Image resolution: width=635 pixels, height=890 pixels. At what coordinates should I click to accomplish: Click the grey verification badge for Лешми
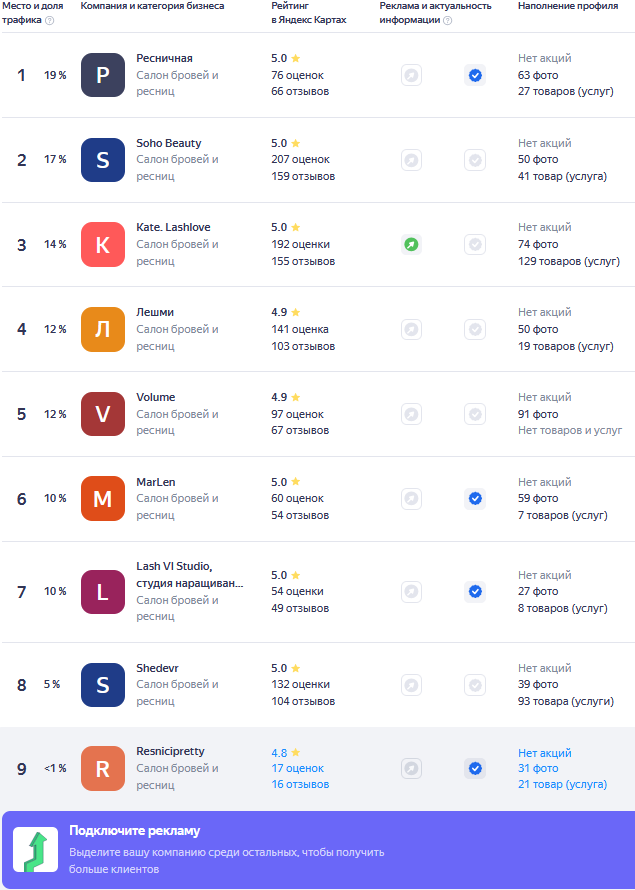click(475, 329)
